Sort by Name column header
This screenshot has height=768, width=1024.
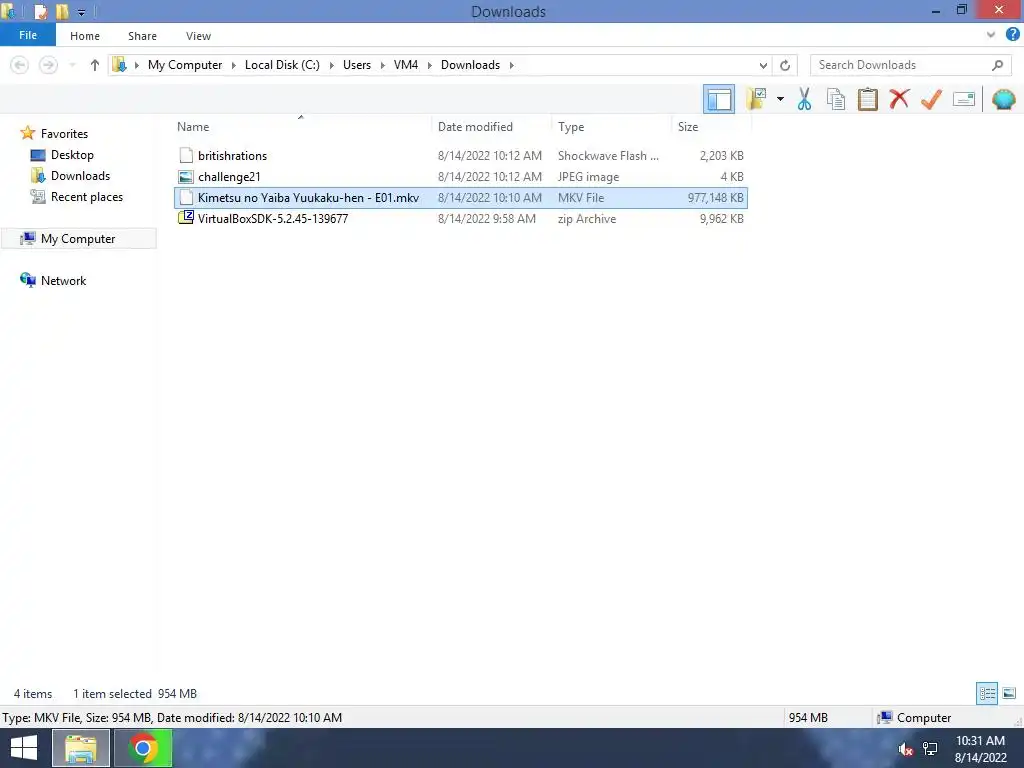[x=193, y=127]
